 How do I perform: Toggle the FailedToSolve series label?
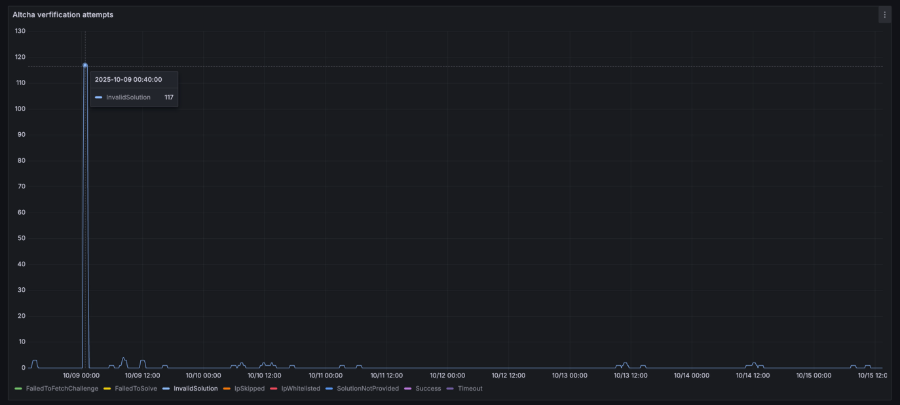click(135, 388)
